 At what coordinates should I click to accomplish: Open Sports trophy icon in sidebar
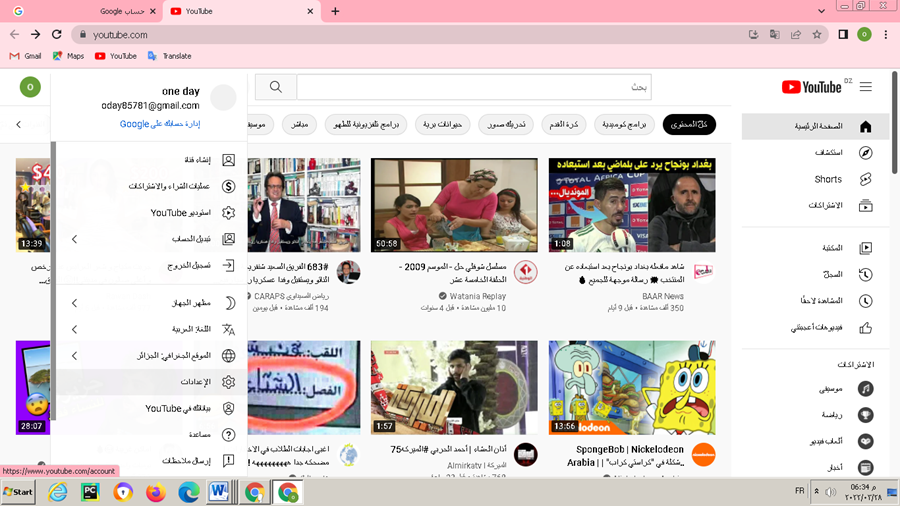(866, 415)
